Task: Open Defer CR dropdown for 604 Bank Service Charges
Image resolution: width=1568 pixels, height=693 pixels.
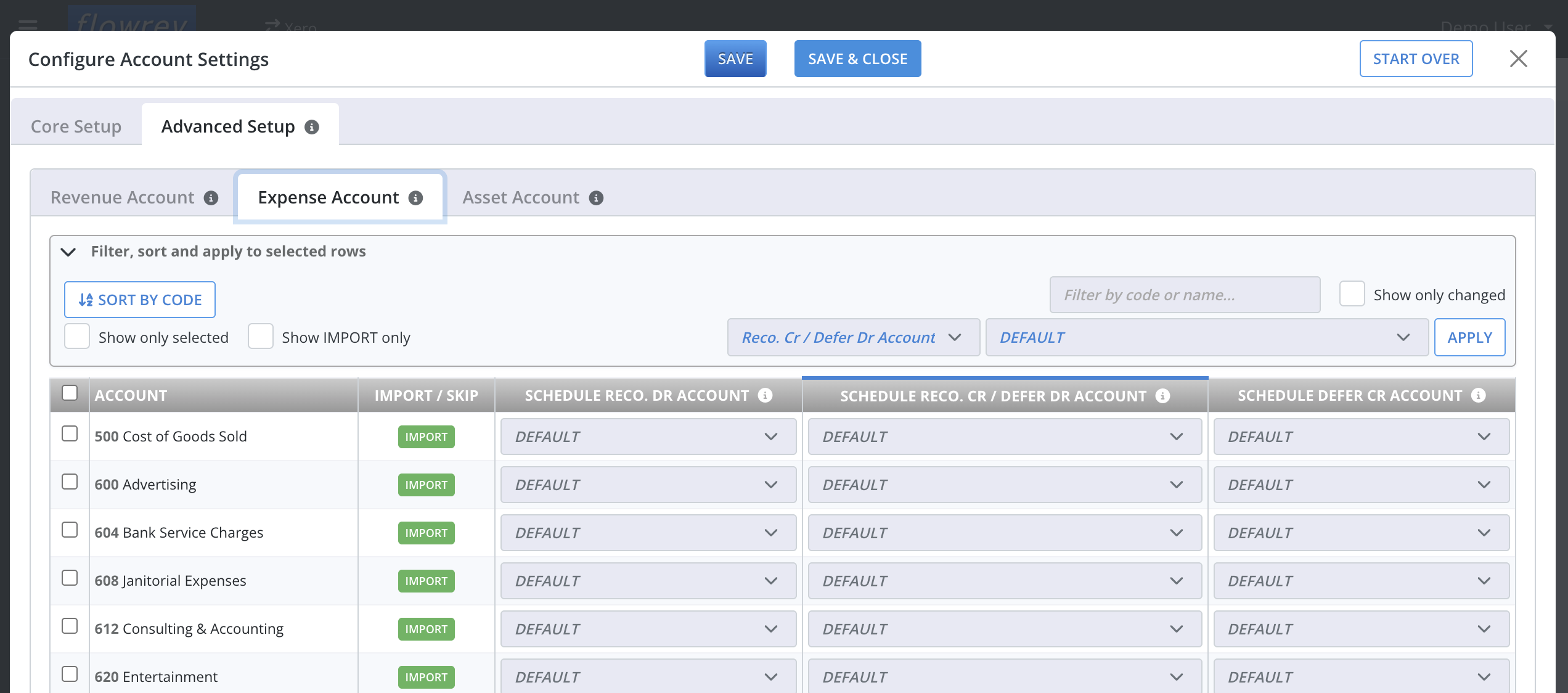Action: tap(1362, 533)
